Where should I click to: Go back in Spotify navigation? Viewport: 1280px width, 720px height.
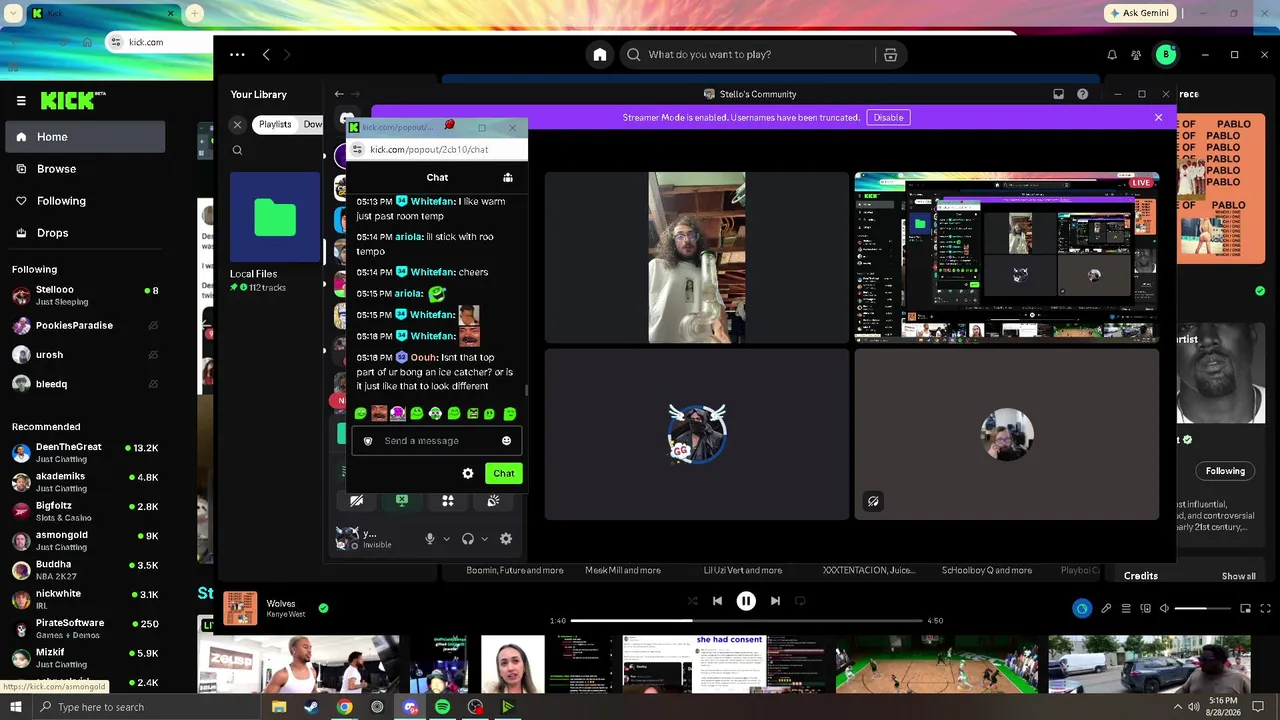[266, 55]
